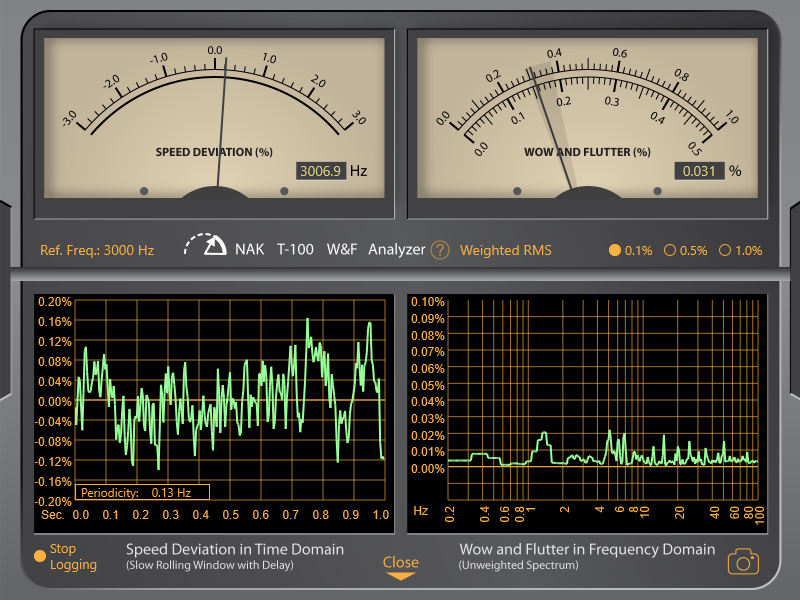The width and height of the screenshot is (800, 600).
Task: Select the 0.1% range radio button
Action: pos(615,251)
